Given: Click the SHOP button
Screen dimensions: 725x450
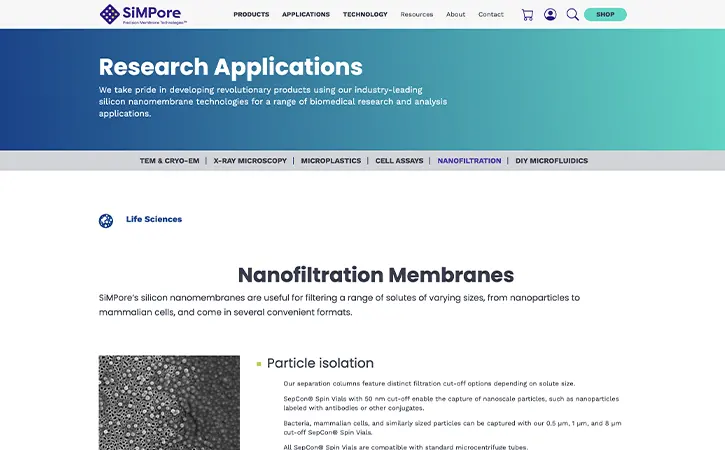Looking at the screenshot, I should coord(605,14).
